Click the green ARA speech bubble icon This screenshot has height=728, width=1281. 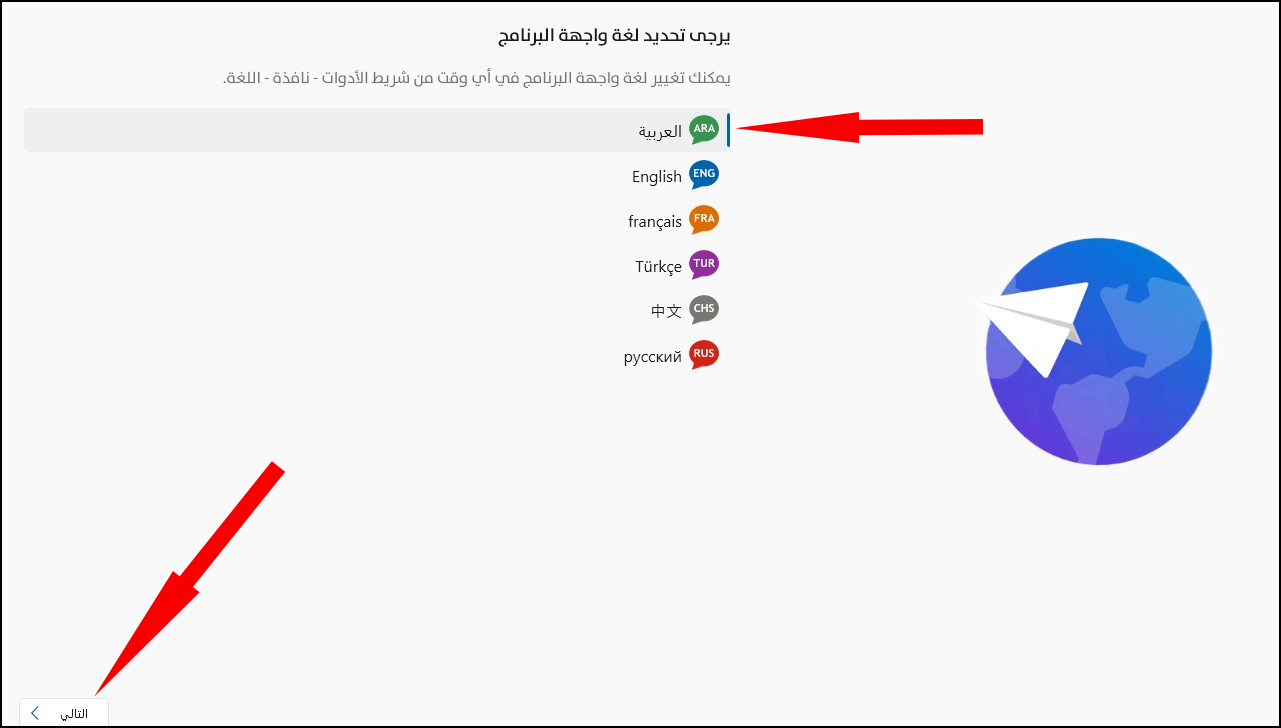click(x=704, y=130)
